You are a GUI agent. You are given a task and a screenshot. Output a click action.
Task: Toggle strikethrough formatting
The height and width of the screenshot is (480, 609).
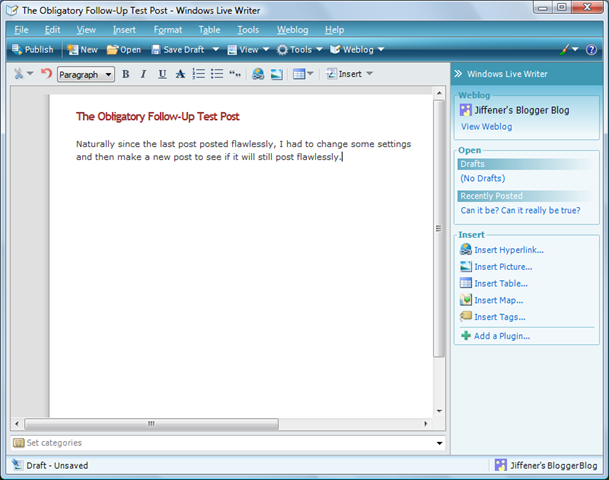pos(180,74)
